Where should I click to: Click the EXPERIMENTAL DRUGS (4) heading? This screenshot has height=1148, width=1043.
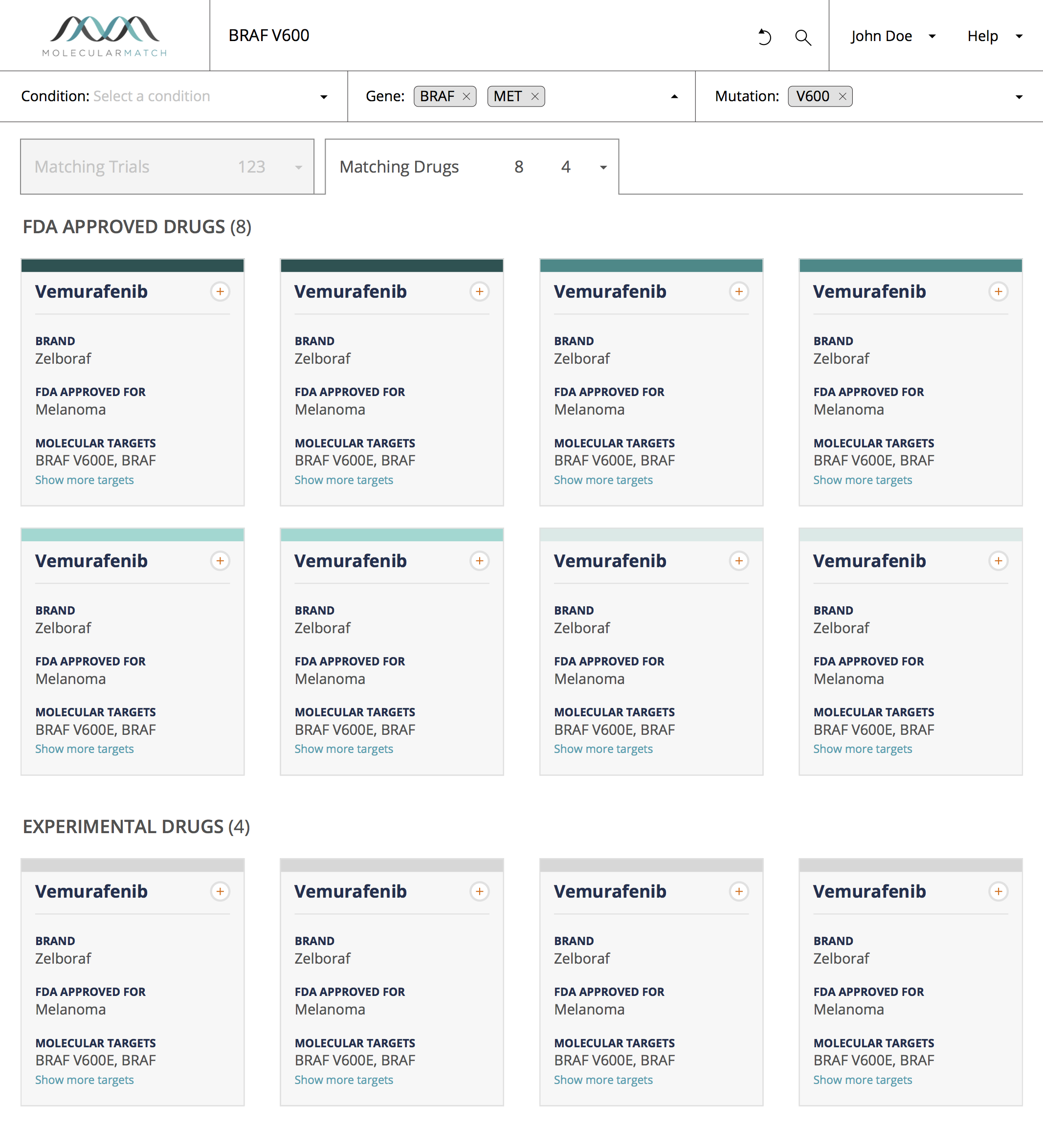(136, 826)
